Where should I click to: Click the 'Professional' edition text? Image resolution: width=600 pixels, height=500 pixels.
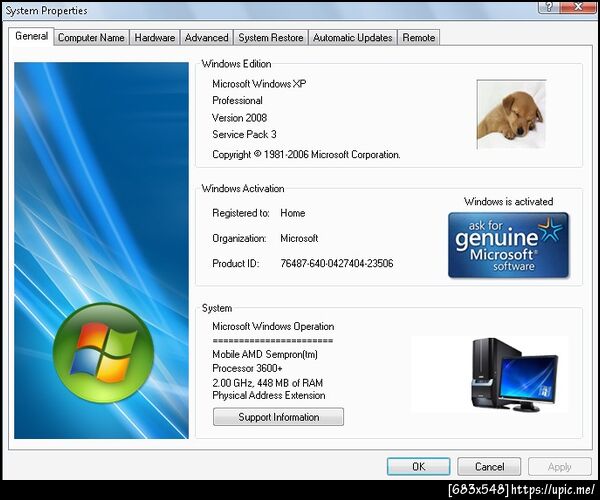(x=237, y=100)
